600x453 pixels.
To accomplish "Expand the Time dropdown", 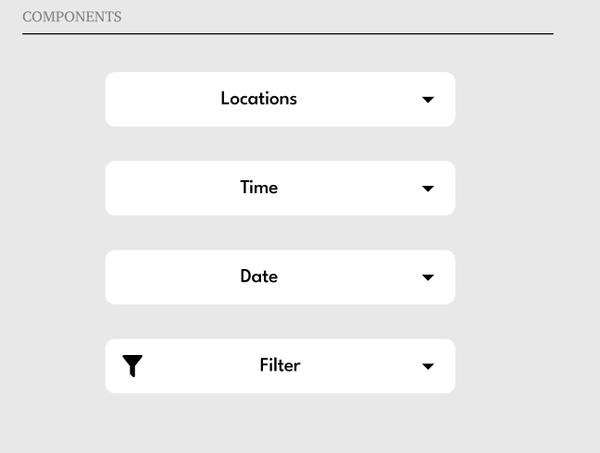I will click(x=280, y=188).
